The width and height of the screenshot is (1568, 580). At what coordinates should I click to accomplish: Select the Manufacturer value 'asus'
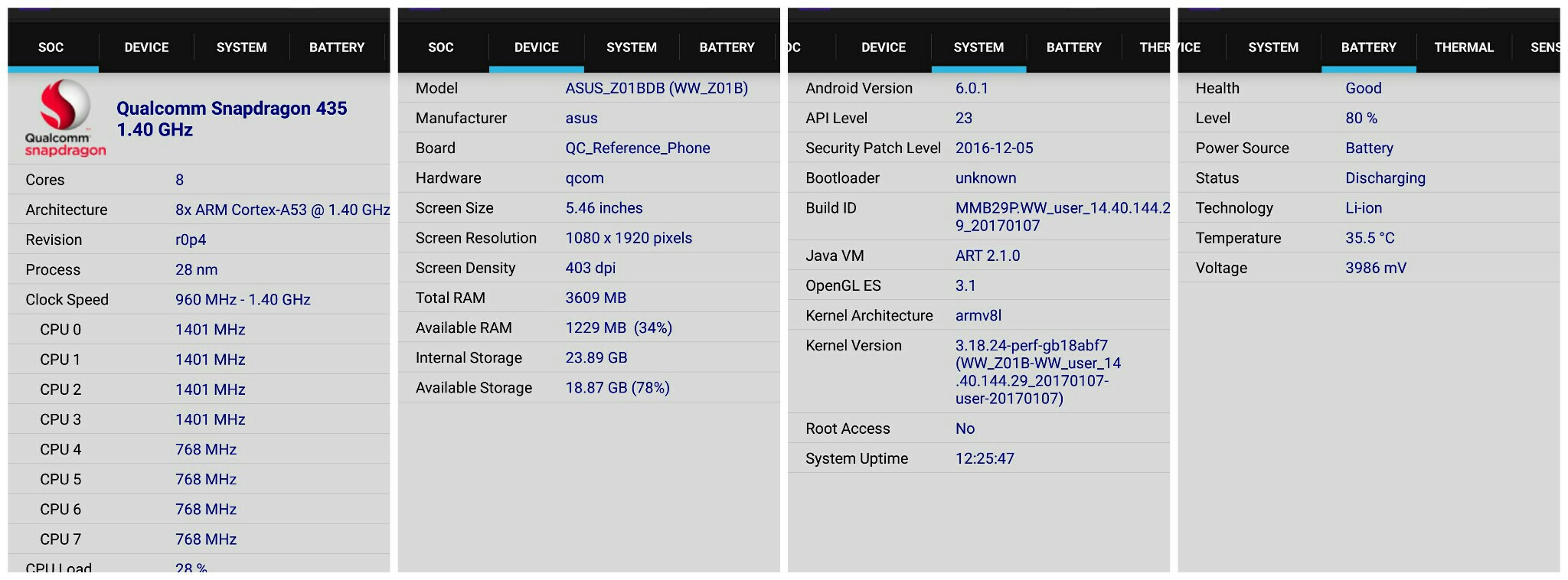click(x=581, y=118)
